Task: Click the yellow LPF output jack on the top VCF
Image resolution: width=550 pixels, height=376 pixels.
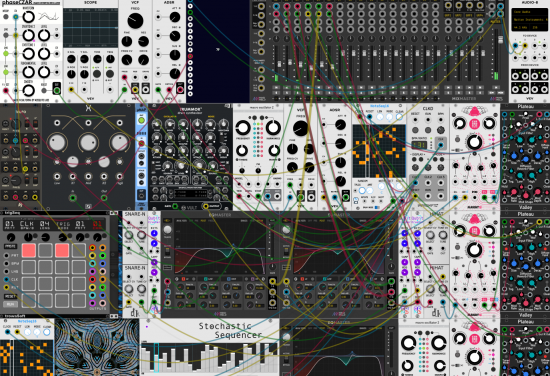Action: pos(135,90)
